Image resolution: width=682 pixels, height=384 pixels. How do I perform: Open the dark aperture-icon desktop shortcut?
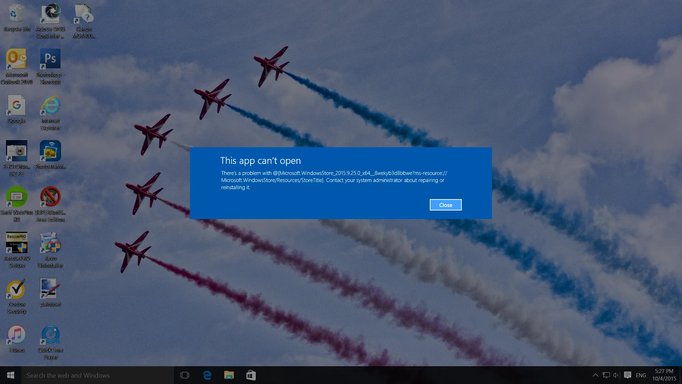coord(50,20)
